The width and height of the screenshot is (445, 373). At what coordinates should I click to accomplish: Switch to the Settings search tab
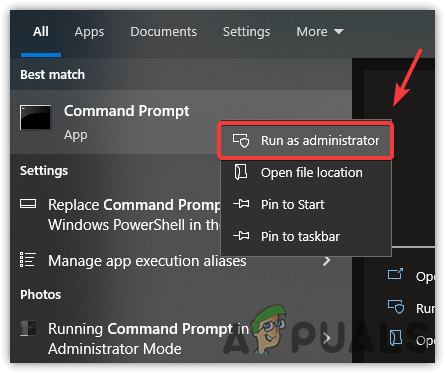(246, 32)
